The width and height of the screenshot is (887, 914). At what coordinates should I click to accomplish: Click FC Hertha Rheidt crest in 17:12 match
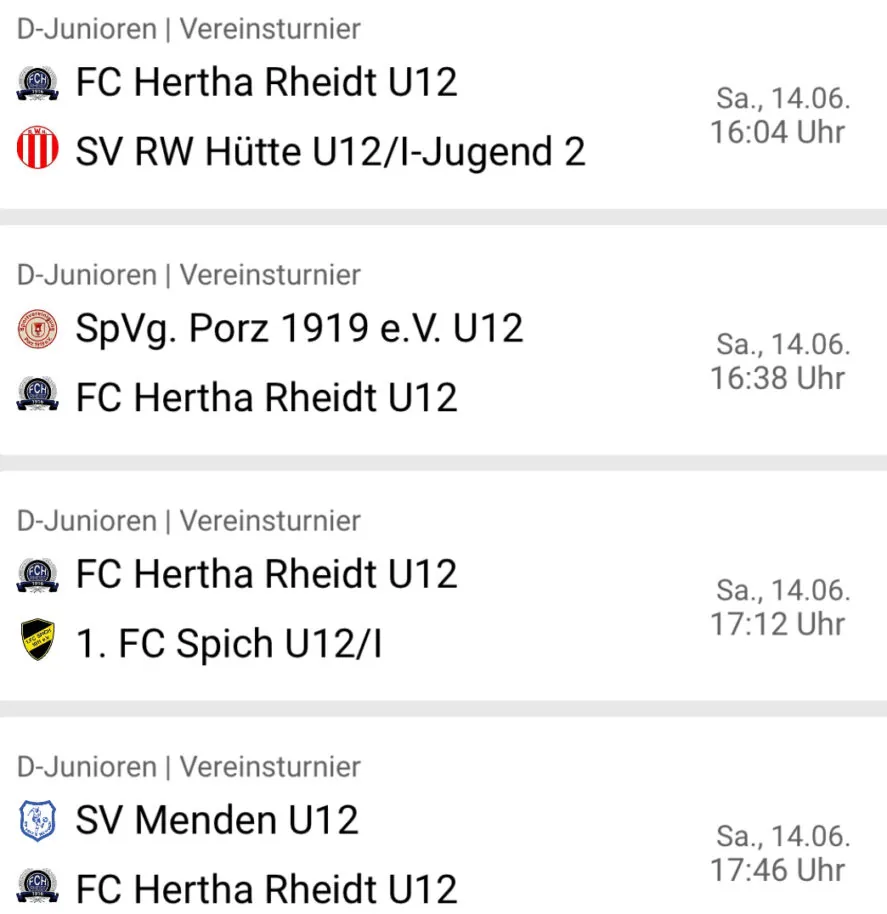[x=37, y=575]
